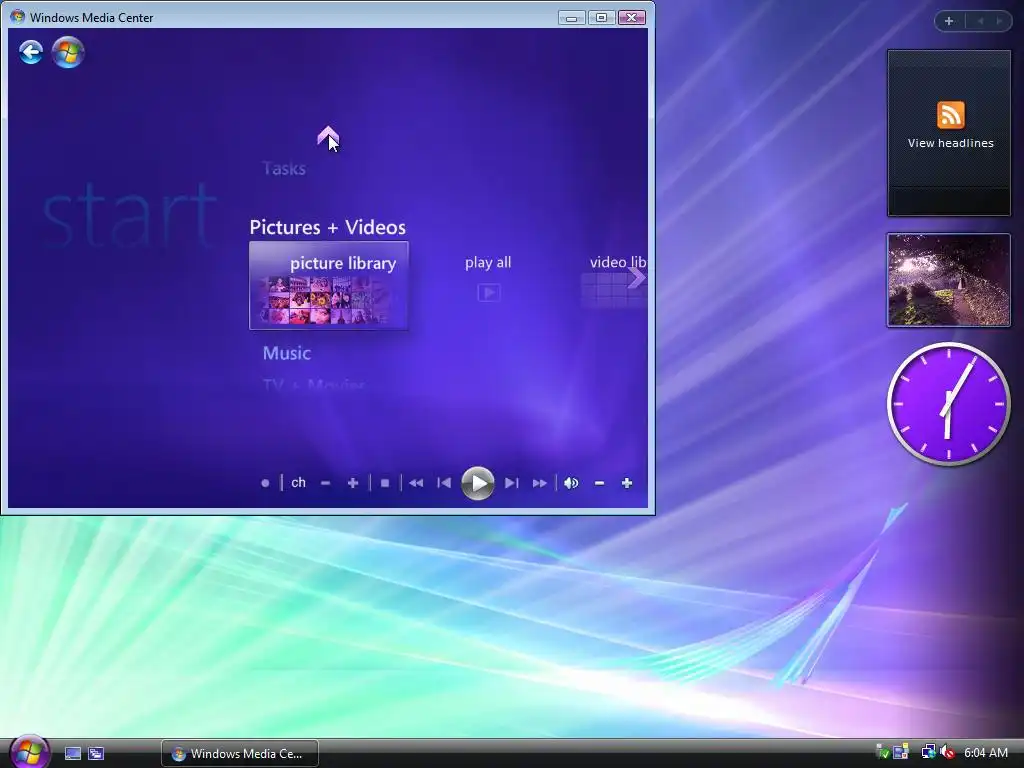Click the Media Center title bar icon
The image size is (1024, 768).
pos(18,17)
